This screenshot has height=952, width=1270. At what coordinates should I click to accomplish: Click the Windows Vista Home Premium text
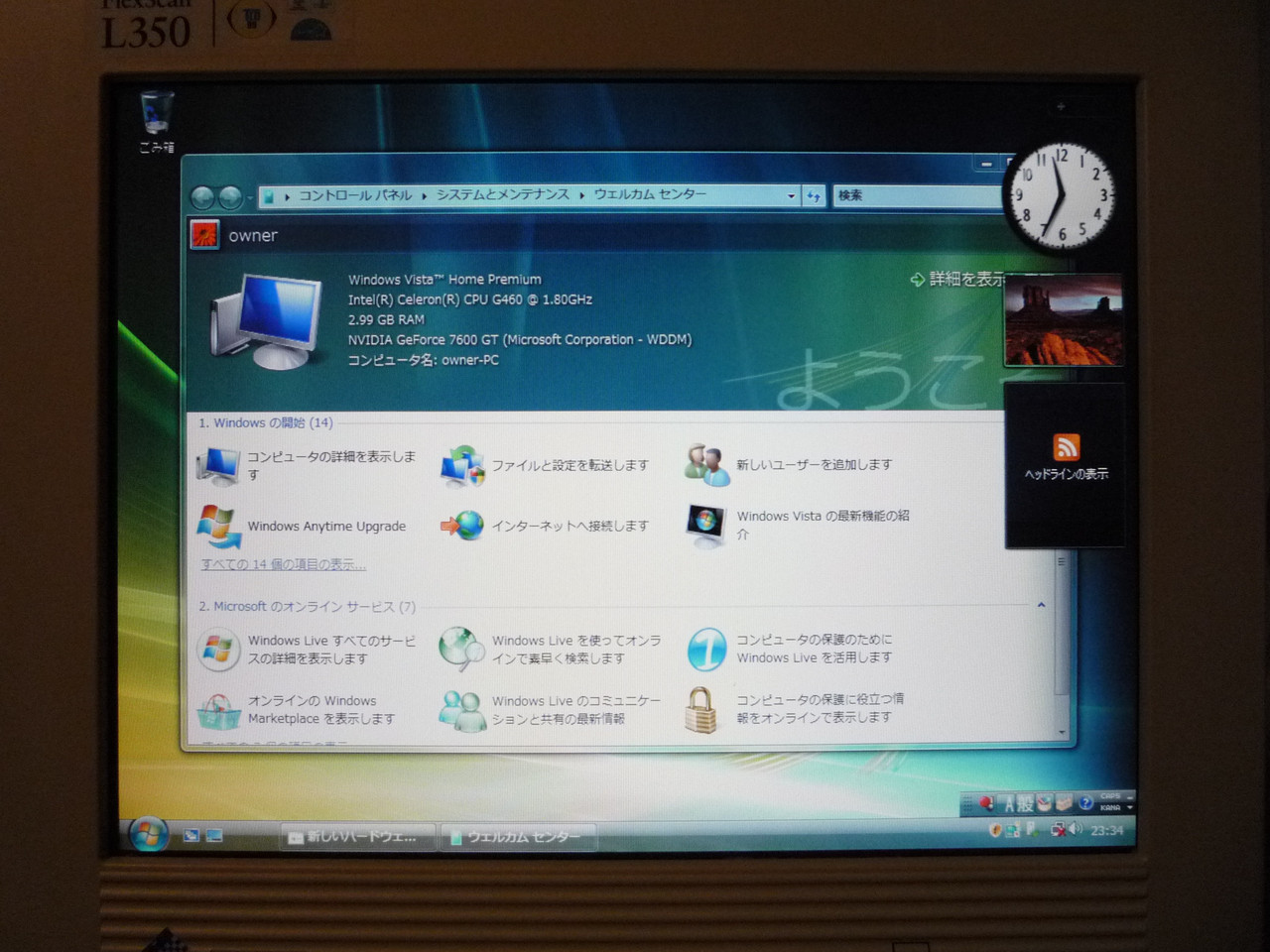point(444,280)
